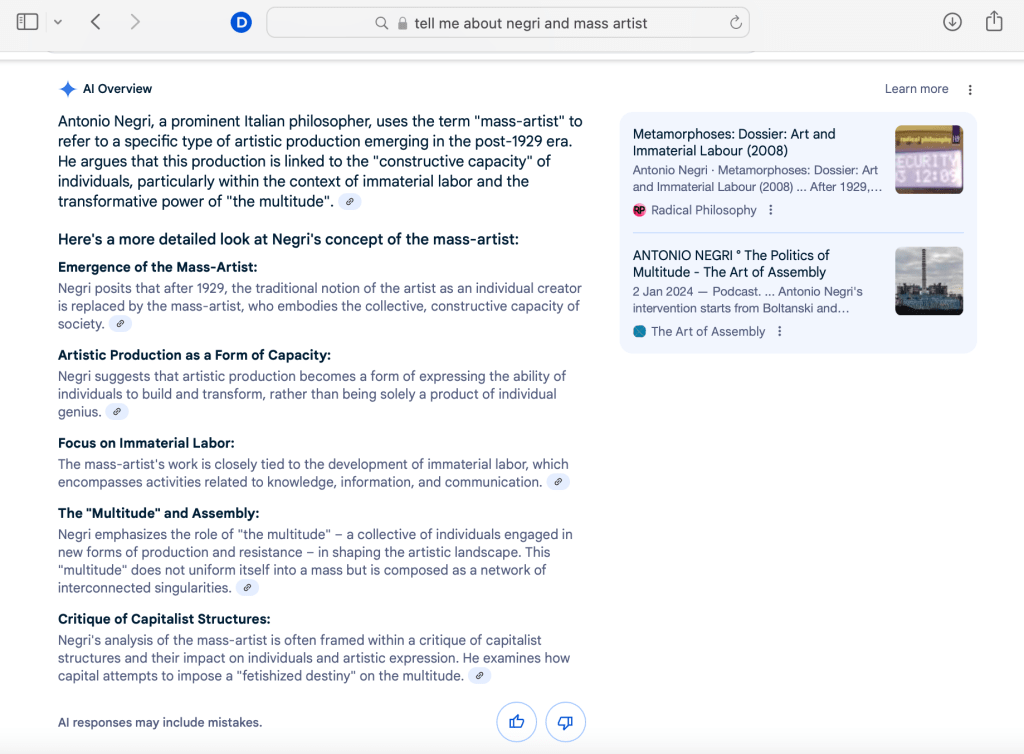The width and height of the screenshot is (1024, 754).
Task: Click the blue D extension icon
Action: (240, 23)
